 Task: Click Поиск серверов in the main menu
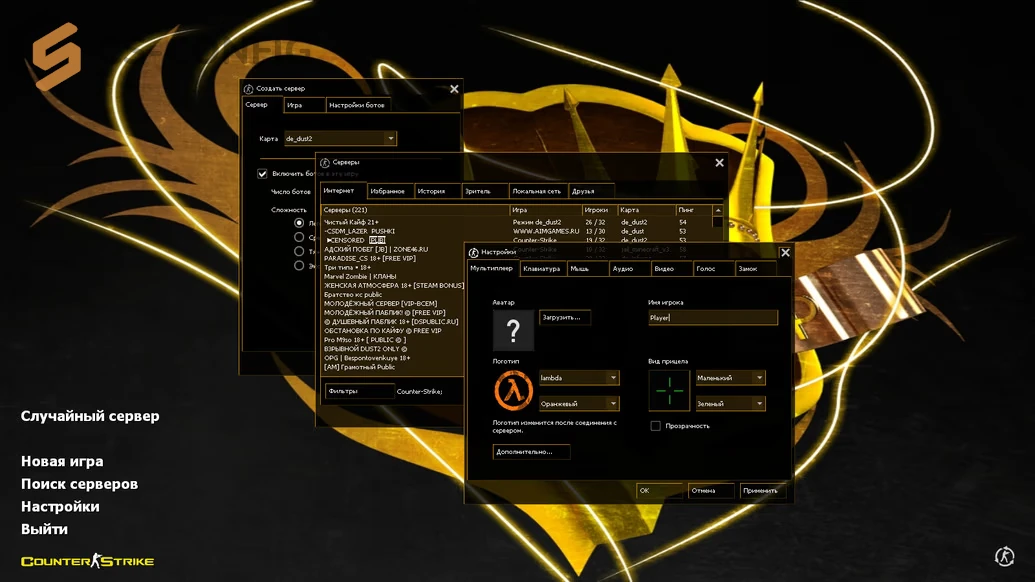coord(79,484)
